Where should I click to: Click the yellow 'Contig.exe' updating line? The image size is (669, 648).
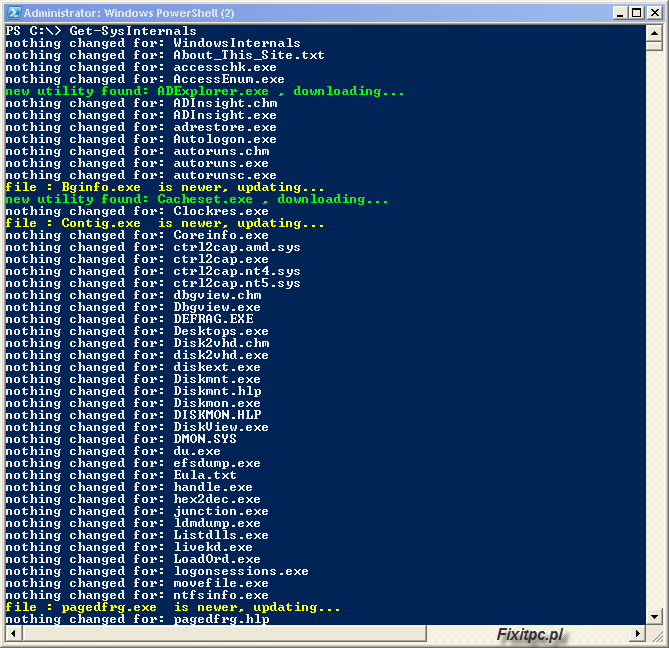(165, 223)
